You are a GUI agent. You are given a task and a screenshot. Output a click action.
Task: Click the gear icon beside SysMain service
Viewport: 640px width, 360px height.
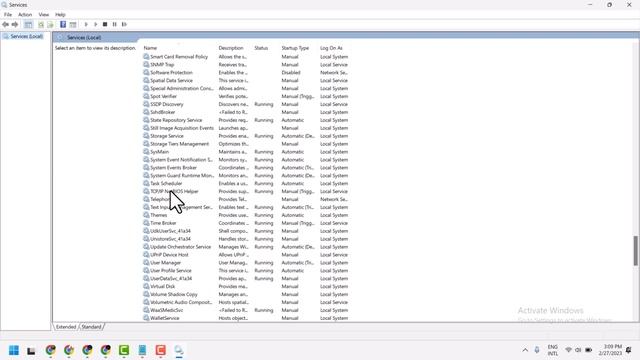point(146,151)
